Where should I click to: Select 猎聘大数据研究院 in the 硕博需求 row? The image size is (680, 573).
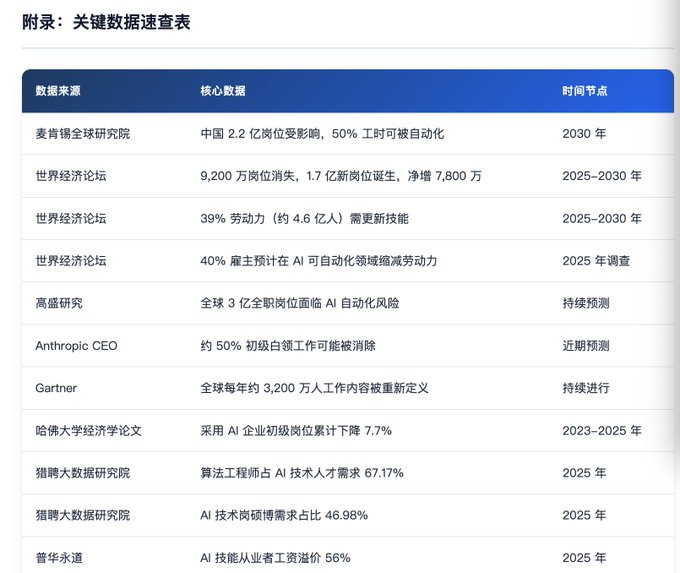83,515
